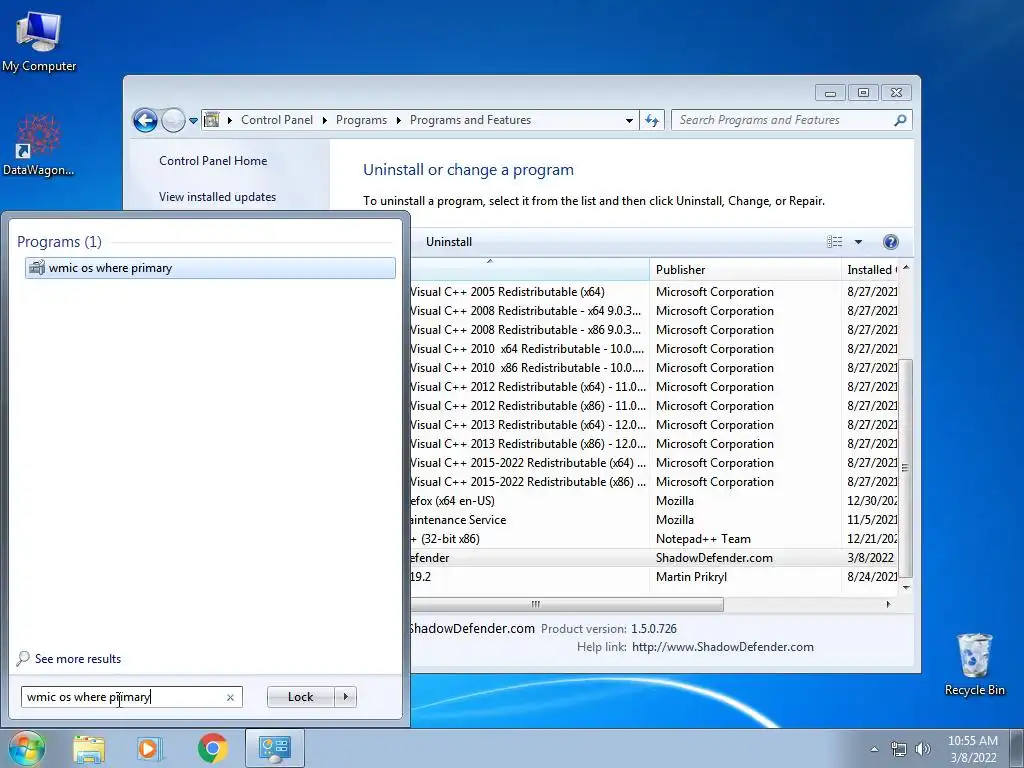Sort by the Publisher column header
The image size is (1024, 768).
[745, 270]
